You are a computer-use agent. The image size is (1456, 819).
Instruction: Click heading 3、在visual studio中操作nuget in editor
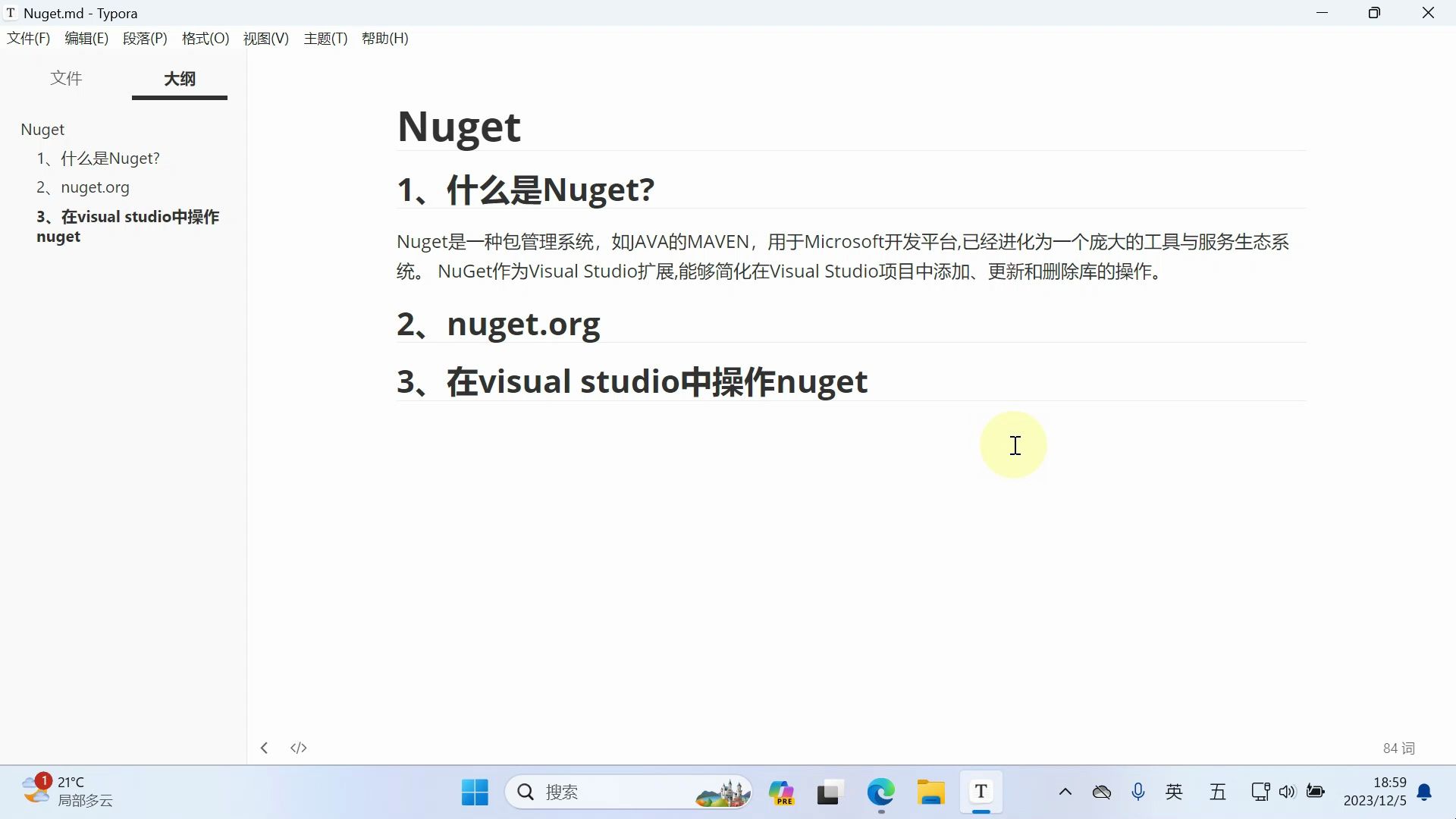632,381
